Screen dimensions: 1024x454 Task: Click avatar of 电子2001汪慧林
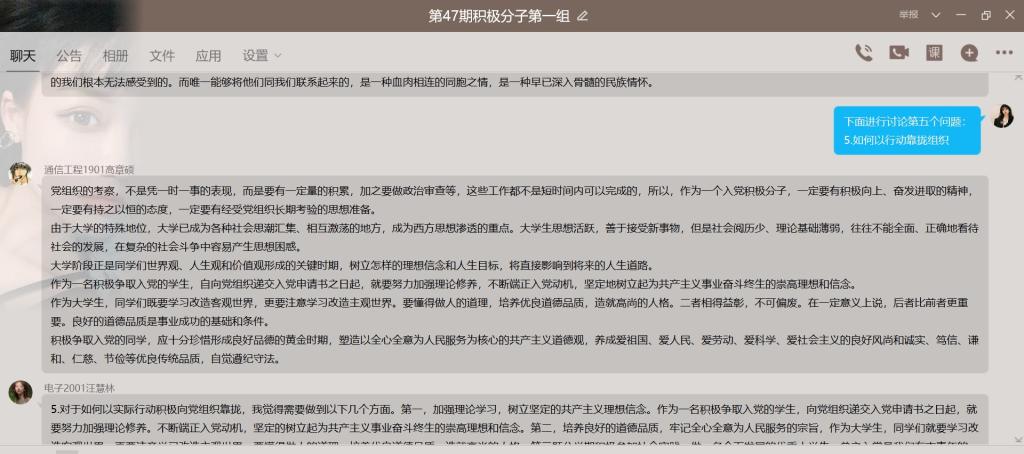[x=20, y=392]
